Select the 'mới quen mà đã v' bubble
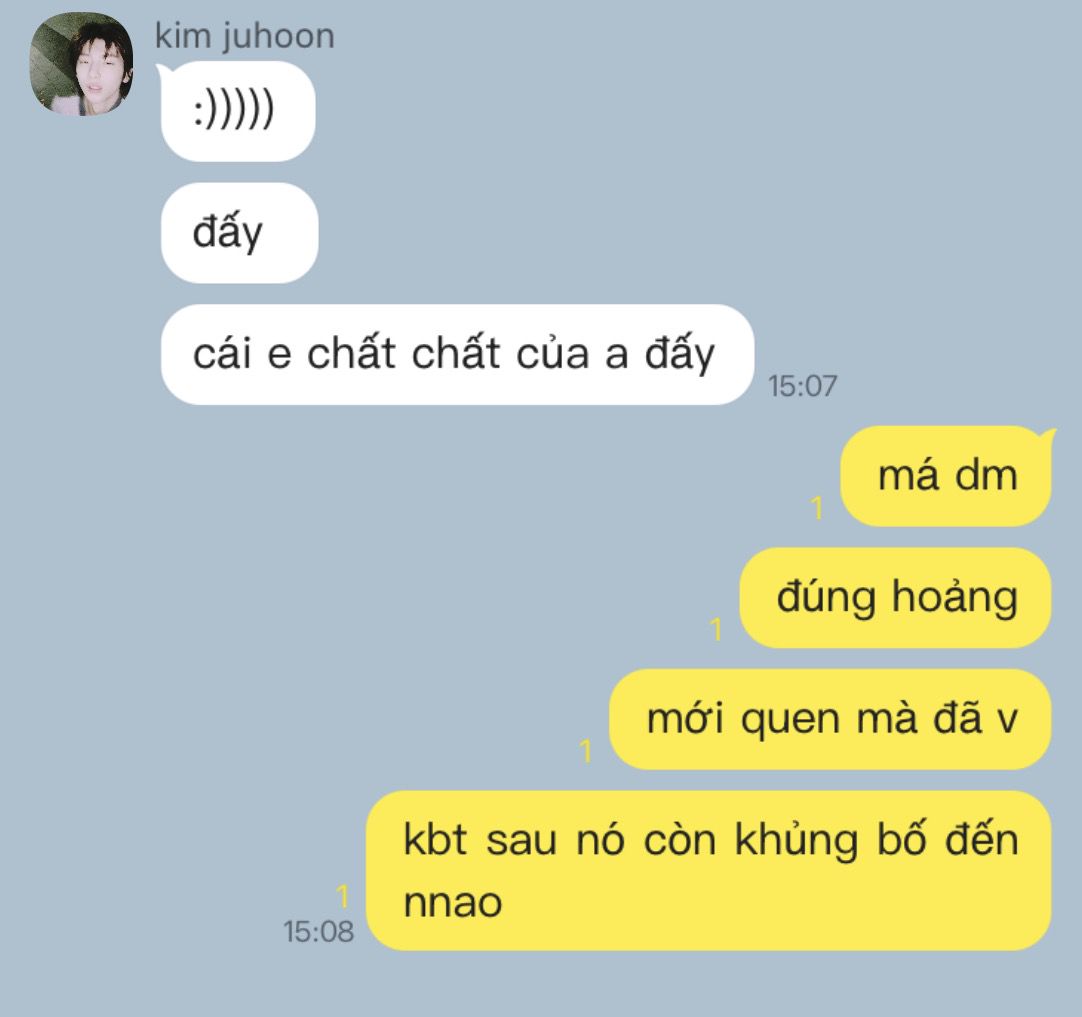This screenshot has width=1082, height=1017. pyautogui.click(x=830, y=719)
